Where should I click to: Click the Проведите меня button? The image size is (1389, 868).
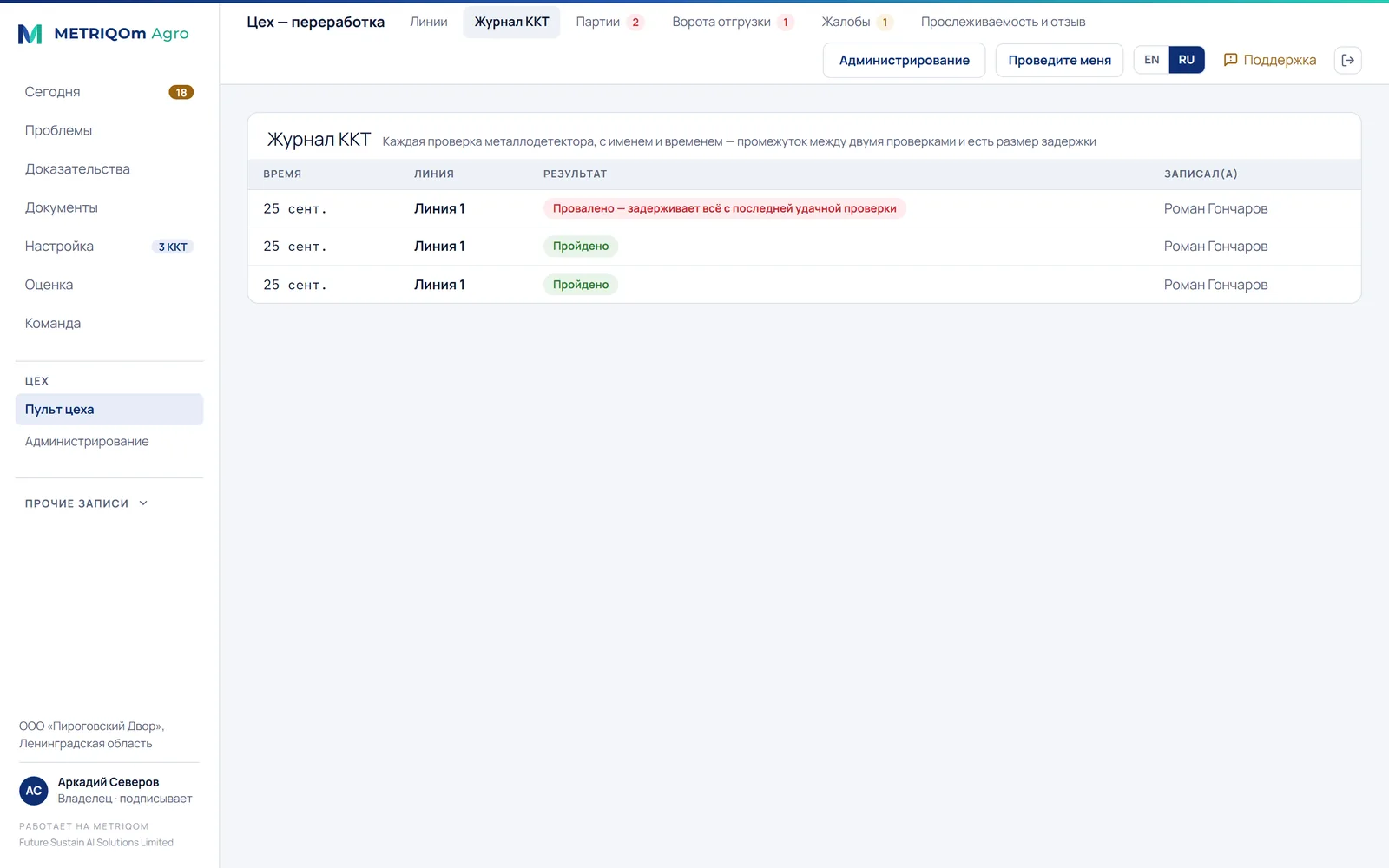pos(1059,60)
